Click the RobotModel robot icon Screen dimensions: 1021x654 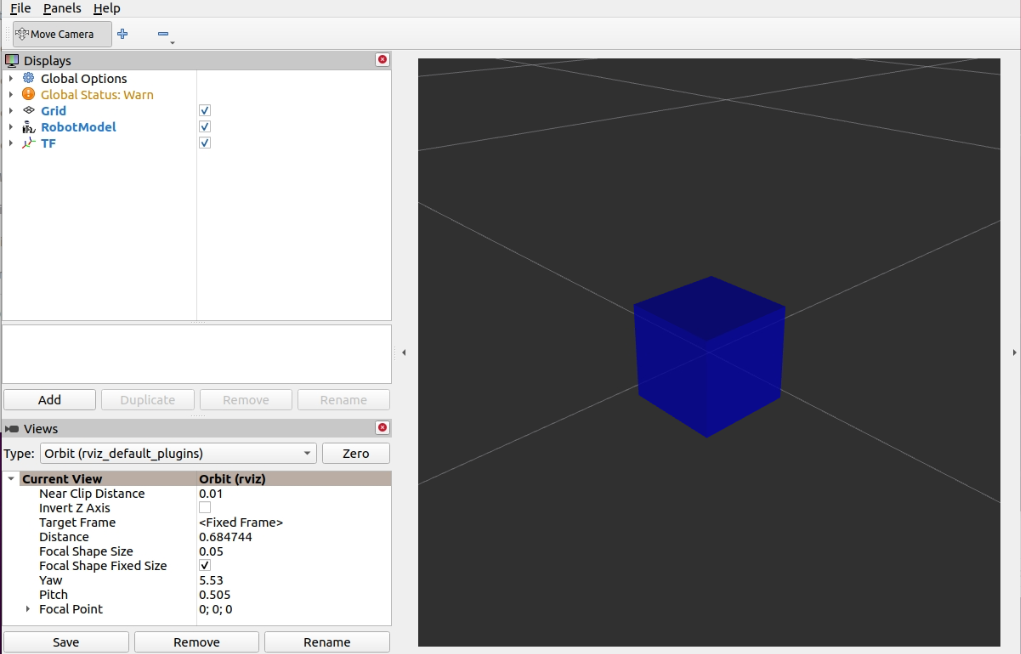tap(29, 126)
